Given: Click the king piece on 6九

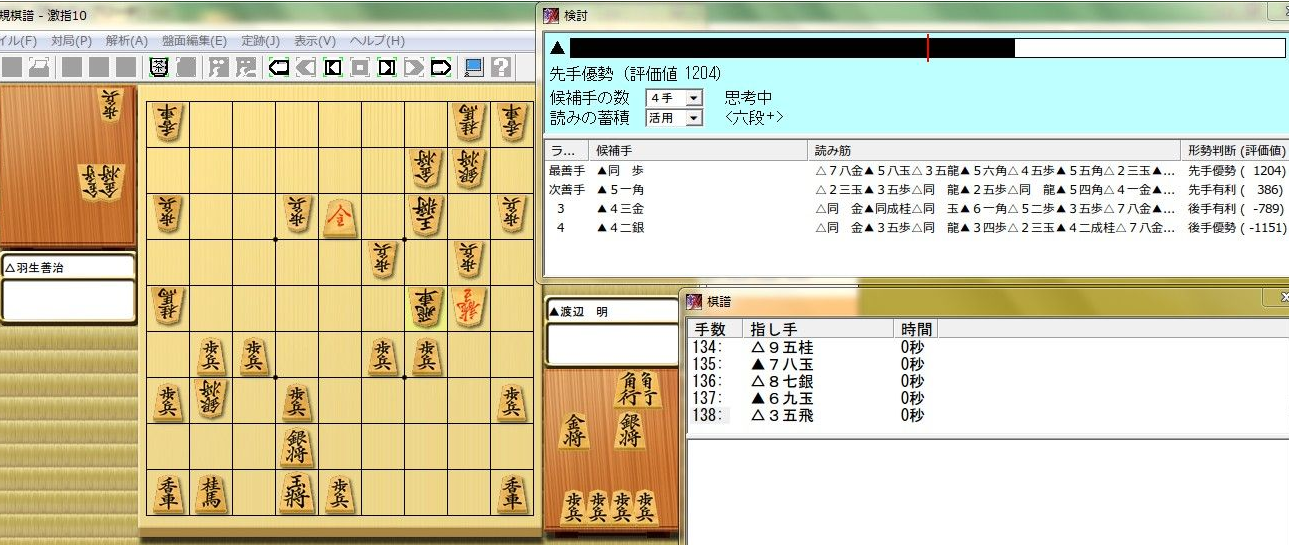Looking at the screenshot, I should pyautogui.click(x=297, y=492).
